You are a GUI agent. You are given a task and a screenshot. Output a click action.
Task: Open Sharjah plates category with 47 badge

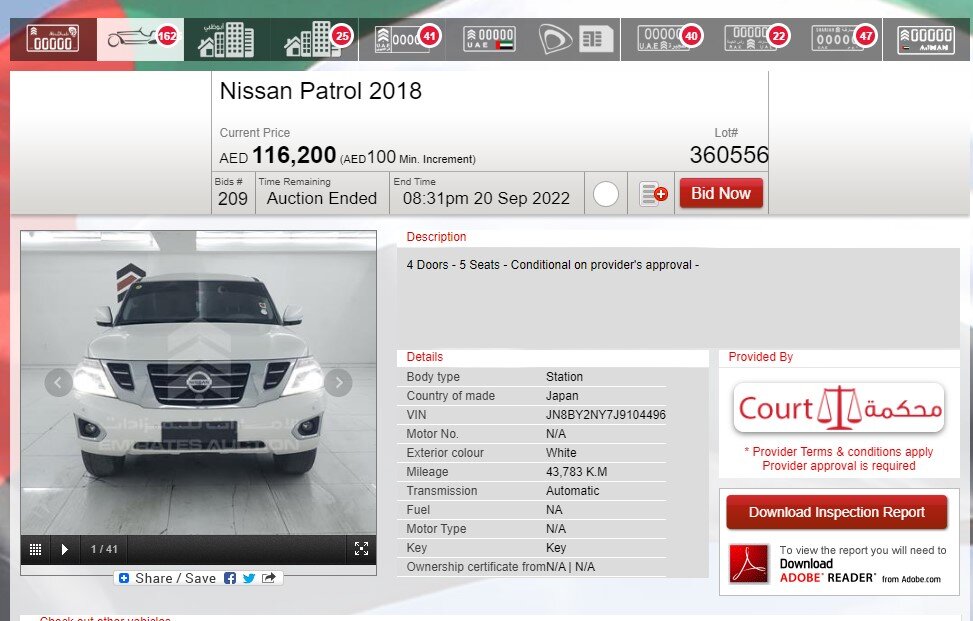click(838, 39)
